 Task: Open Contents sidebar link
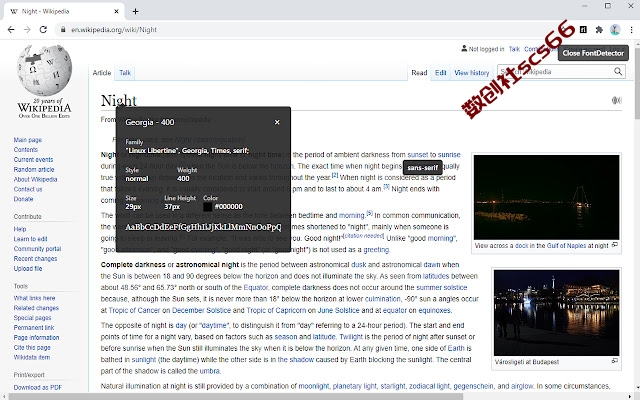tap(26, 150)
